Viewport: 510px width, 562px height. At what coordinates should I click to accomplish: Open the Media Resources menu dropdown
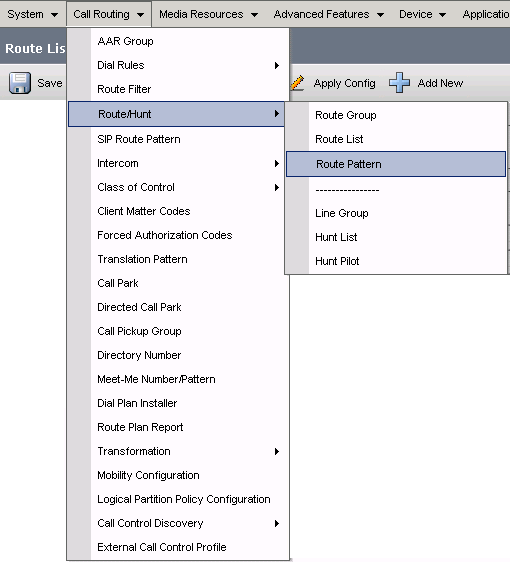209,14
